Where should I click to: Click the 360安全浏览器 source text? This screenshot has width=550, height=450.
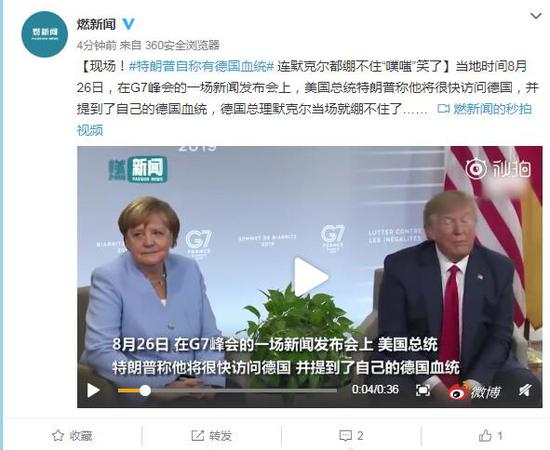pos(182,45)
